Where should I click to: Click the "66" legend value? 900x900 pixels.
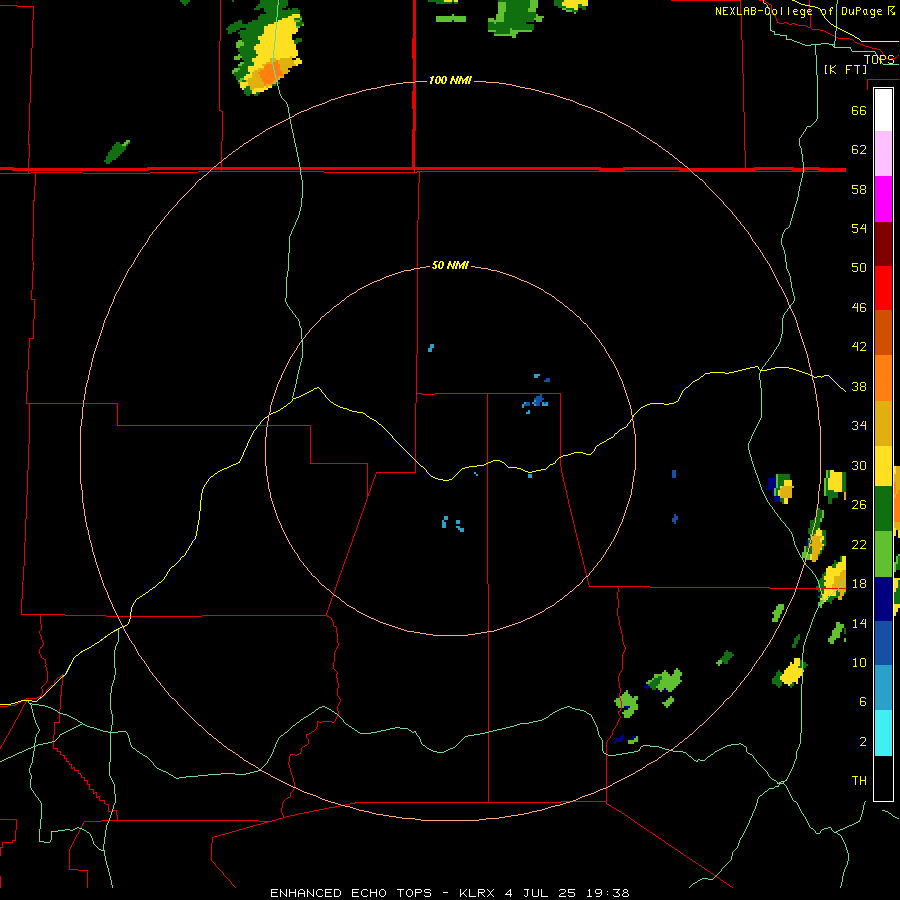click(x=859, y=110)
